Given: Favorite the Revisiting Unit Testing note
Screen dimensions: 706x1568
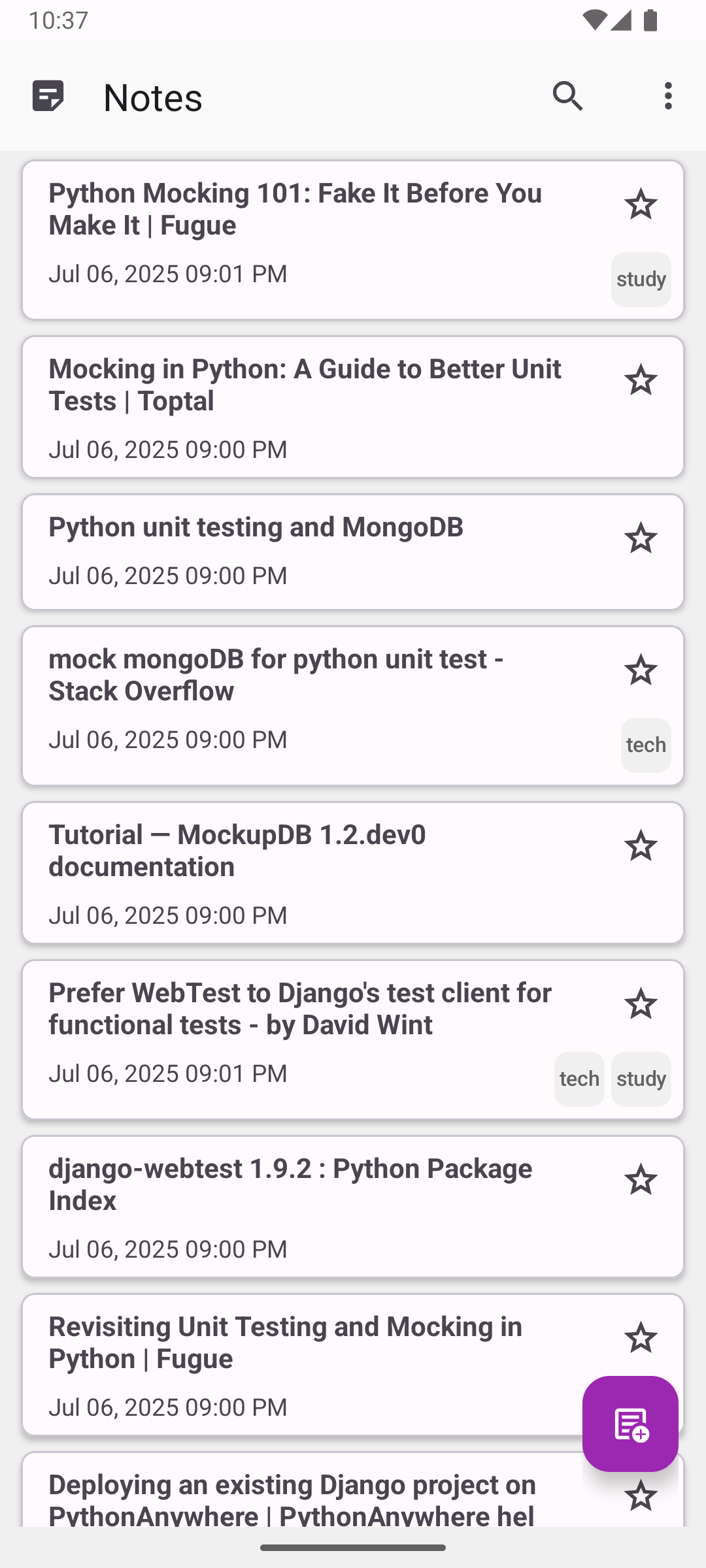Looking at the screenshot, I should (x=641, y=1338).
